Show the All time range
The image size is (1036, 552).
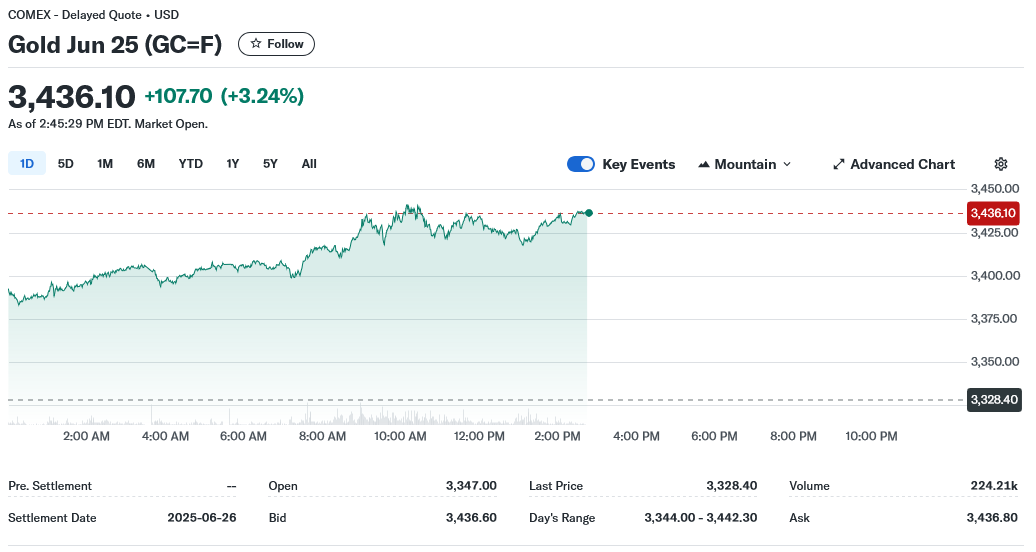309,163
